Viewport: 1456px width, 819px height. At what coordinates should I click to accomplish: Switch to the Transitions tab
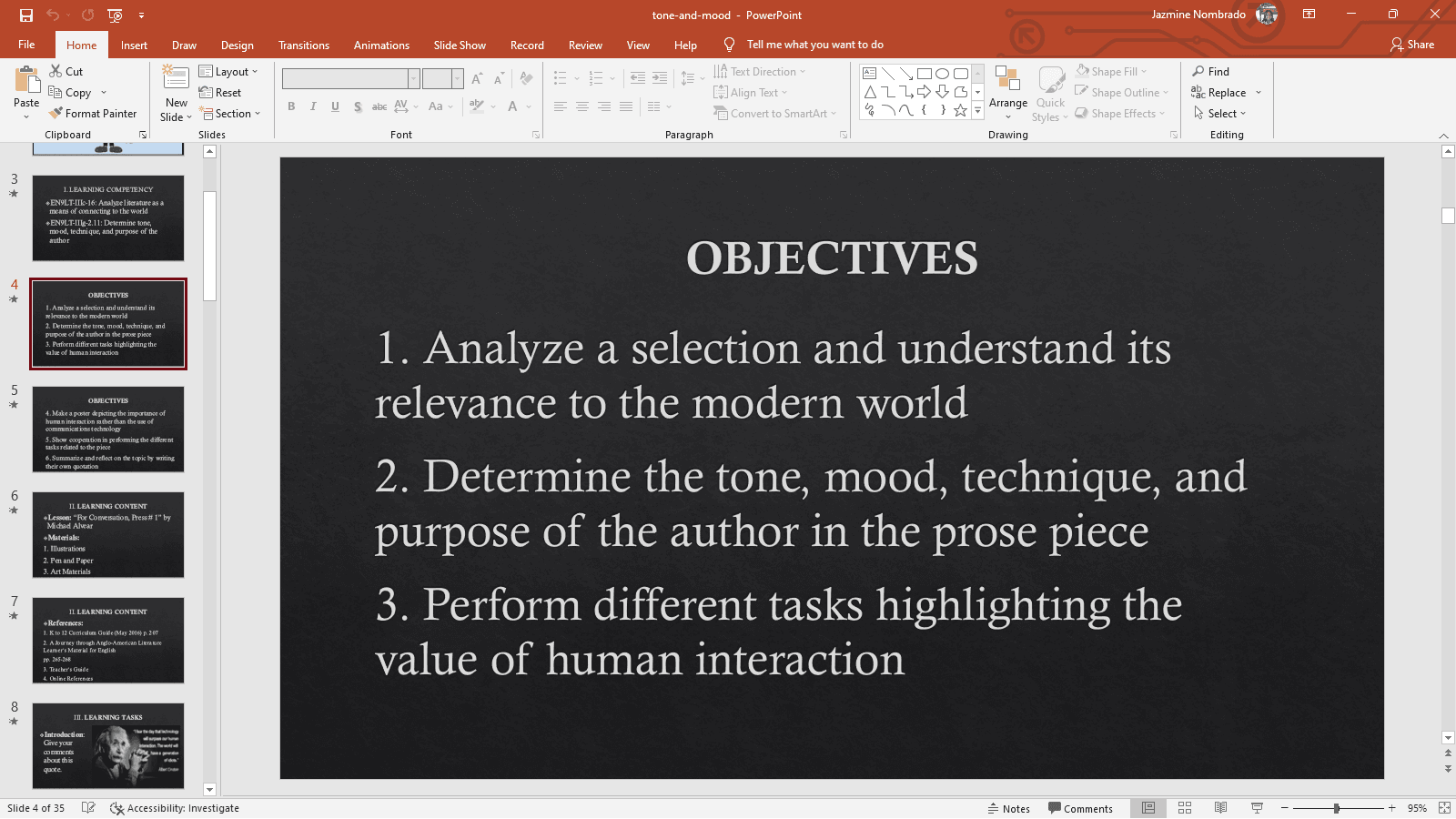[x=304, y=44]
